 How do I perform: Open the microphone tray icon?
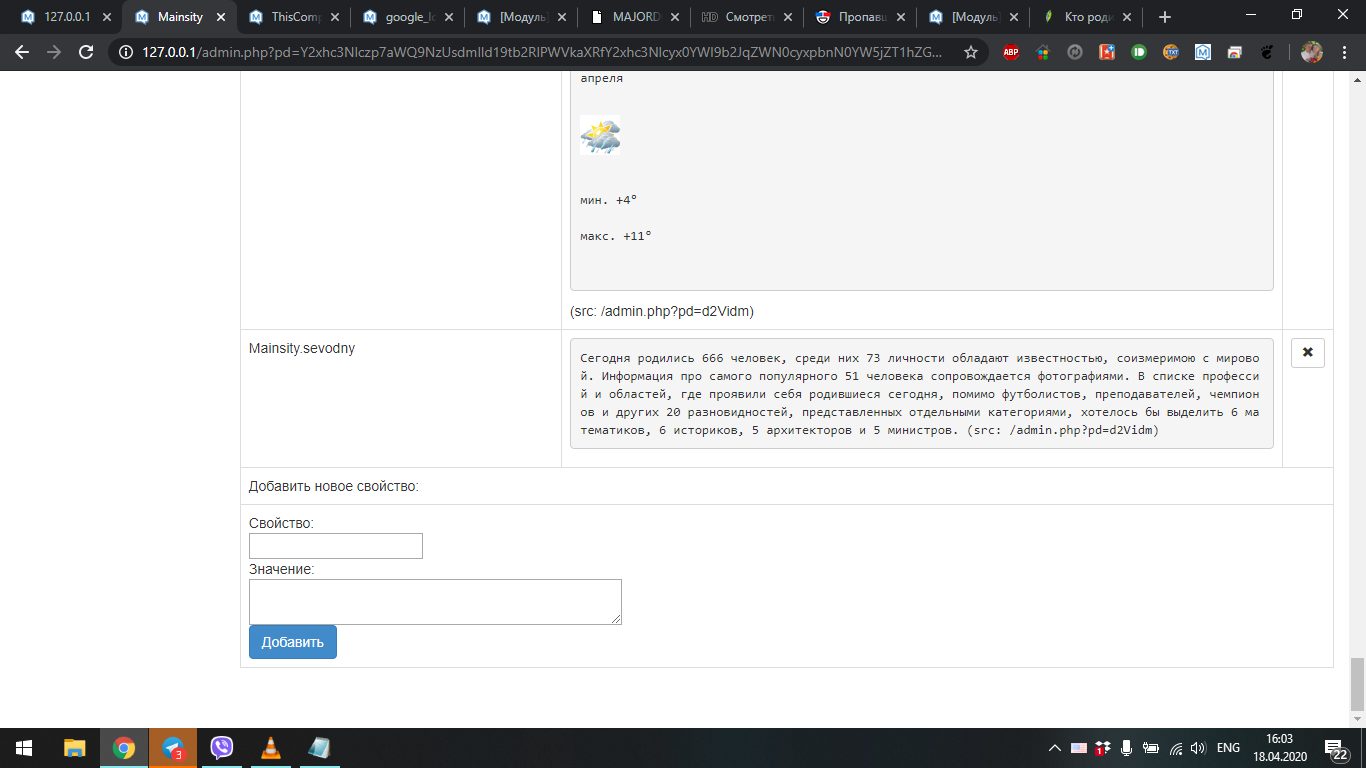[x=1126, y=748]
